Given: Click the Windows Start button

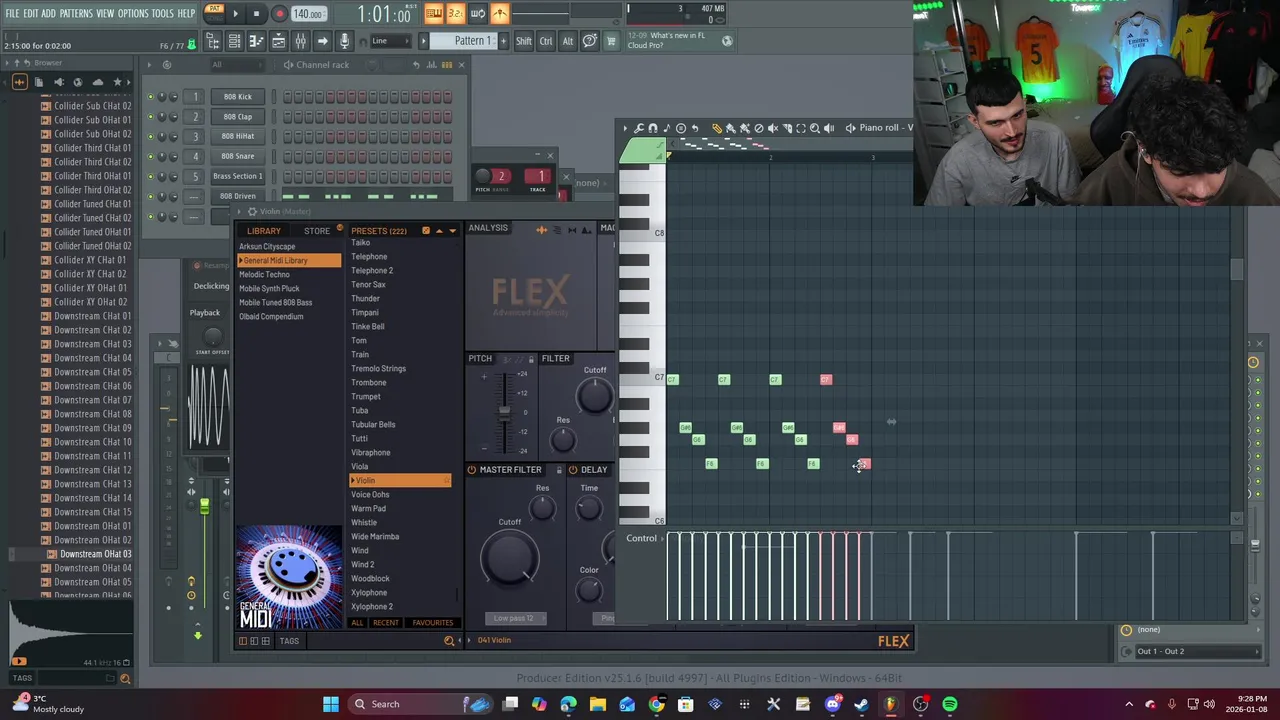Looking at the screenshot, I should coord(331,704).
